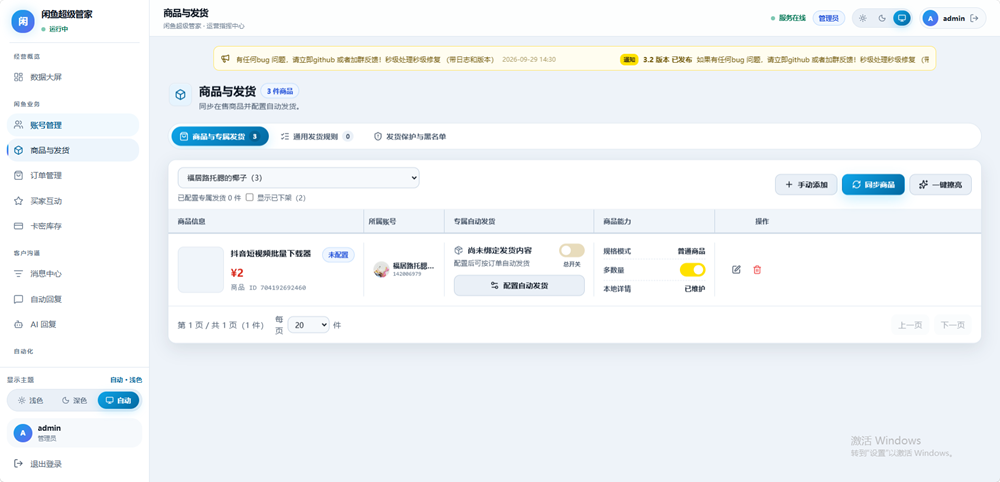Click the red delete trash icon
The width and height of the screenshot is (1000, 482).
coord(757,270)
